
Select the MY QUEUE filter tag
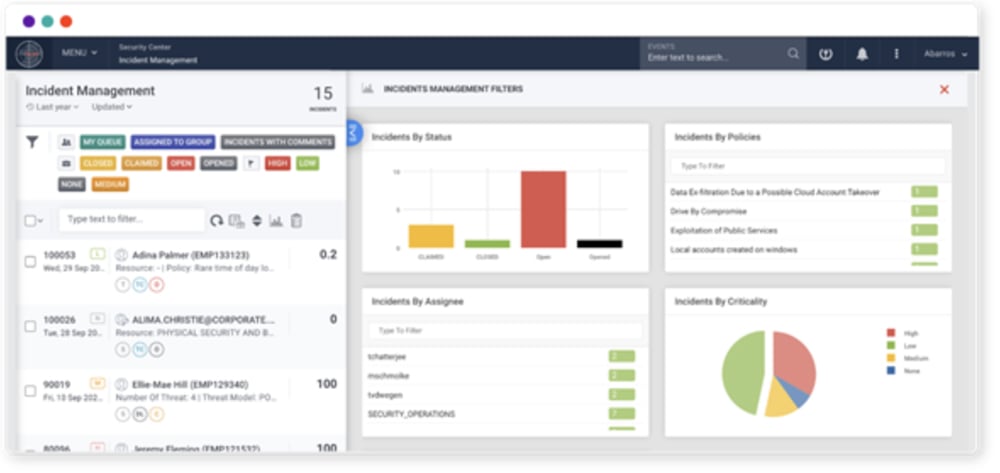102,142
